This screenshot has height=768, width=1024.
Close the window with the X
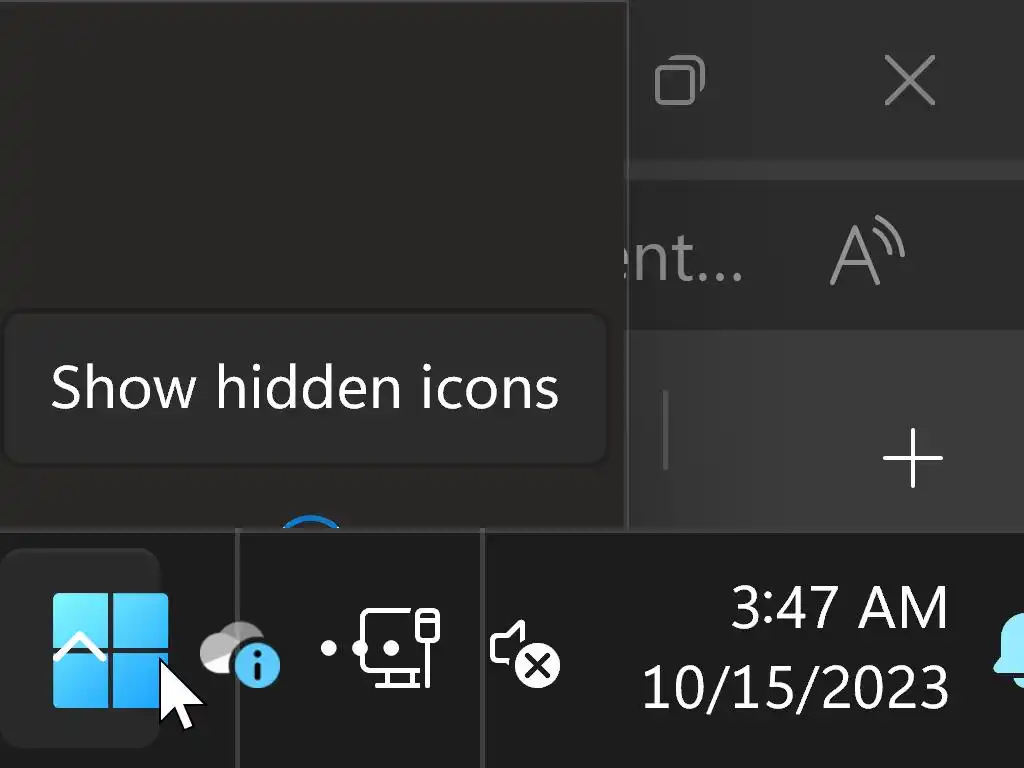909,80
